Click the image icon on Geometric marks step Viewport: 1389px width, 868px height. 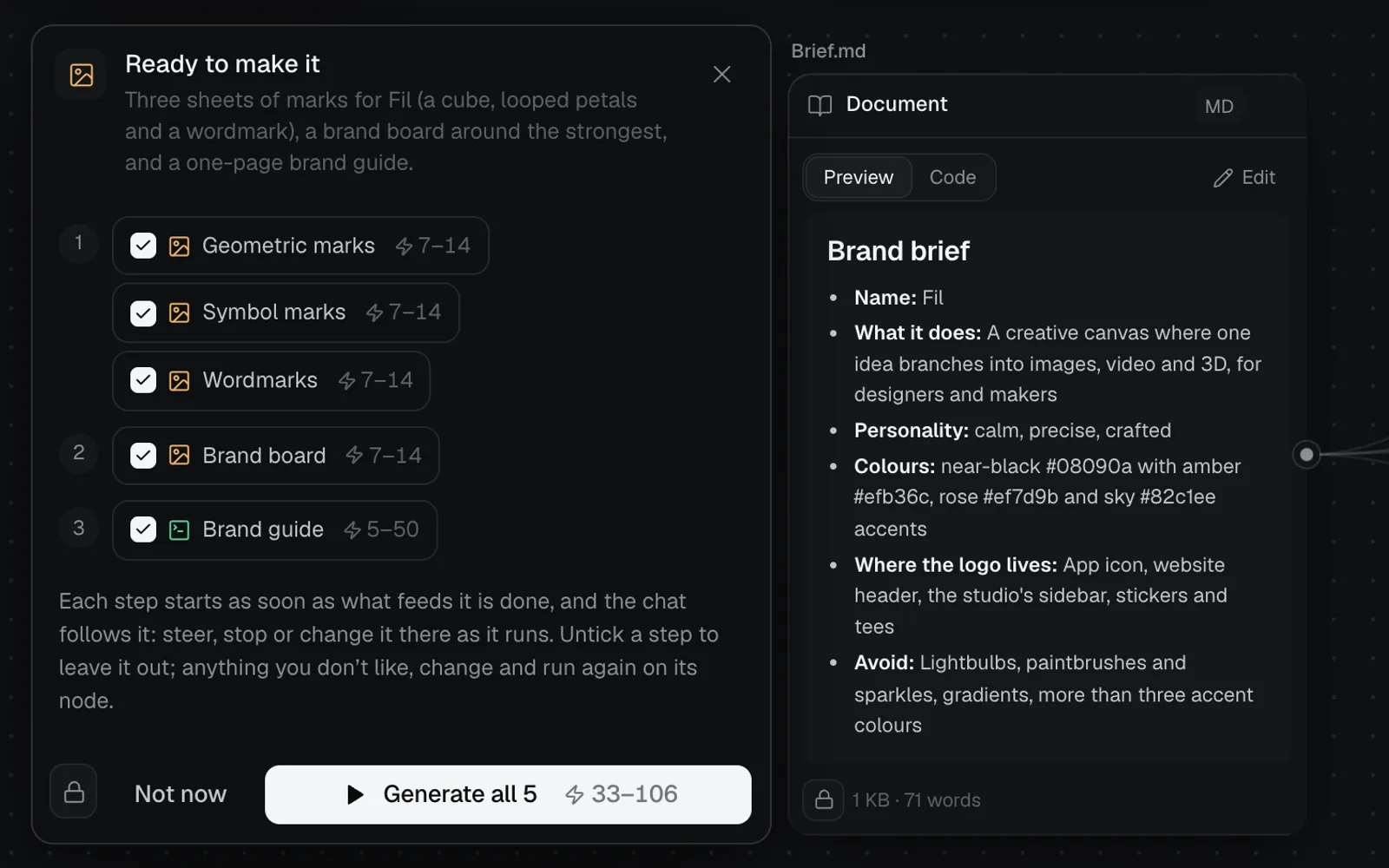pos(179,247)
